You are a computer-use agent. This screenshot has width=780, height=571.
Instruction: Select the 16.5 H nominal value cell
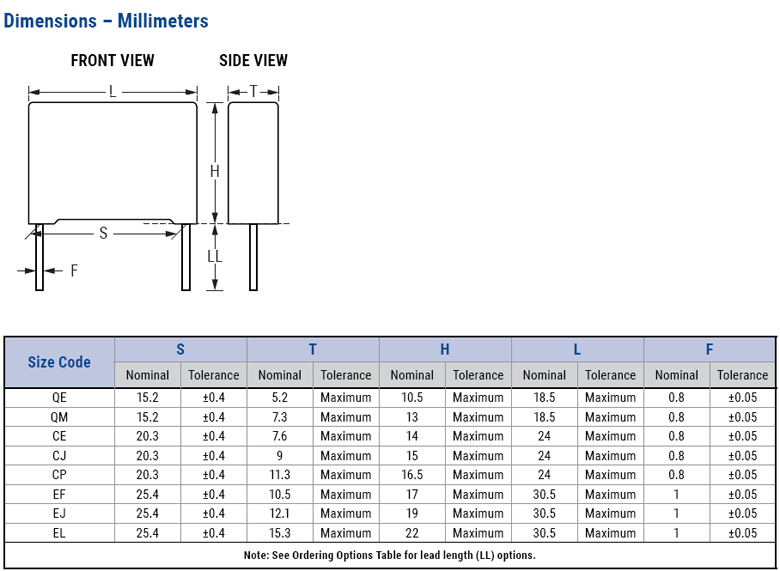(411, 475)
